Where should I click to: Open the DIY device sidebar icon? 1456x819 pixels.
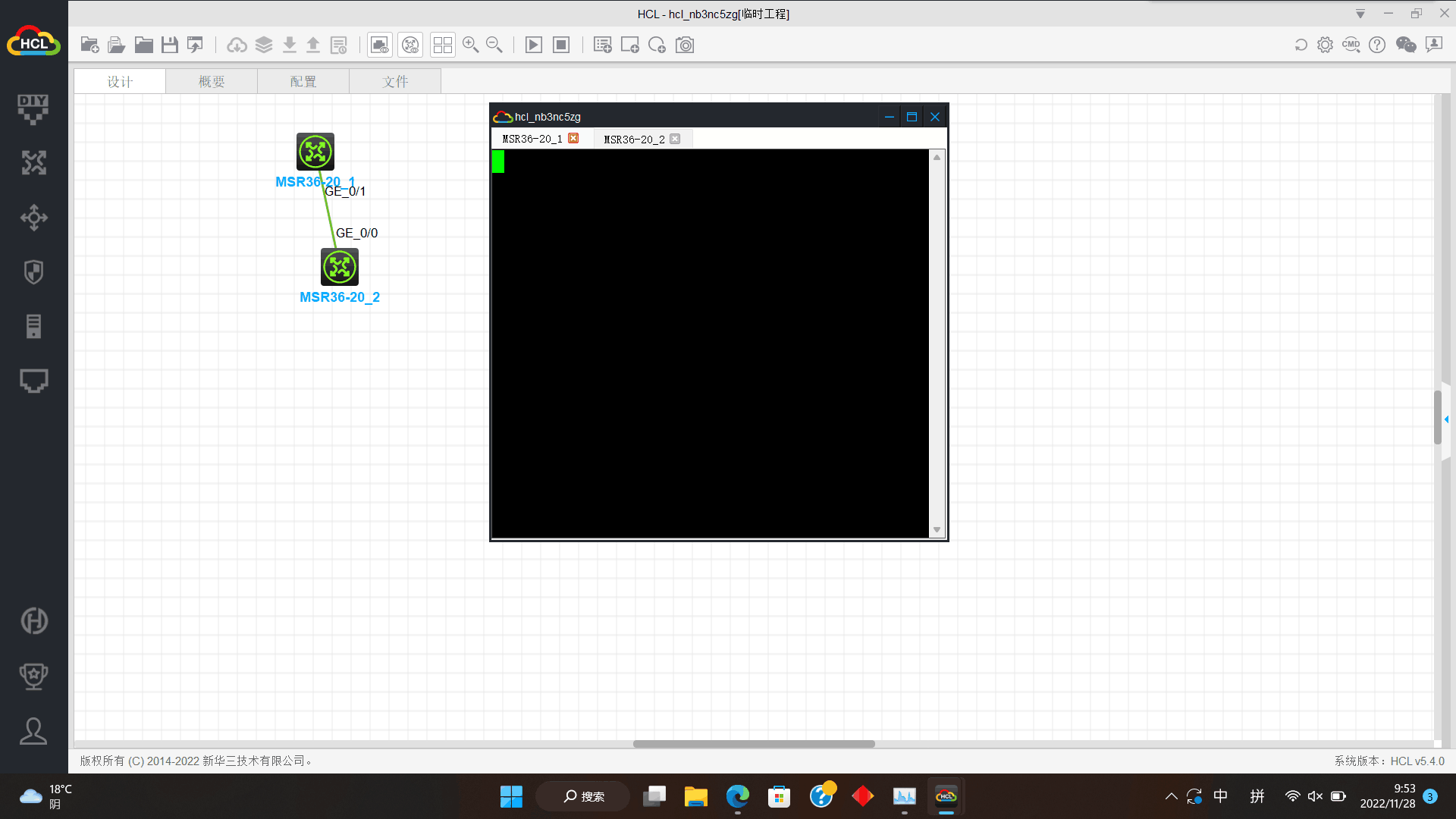[x=33, y=108]
